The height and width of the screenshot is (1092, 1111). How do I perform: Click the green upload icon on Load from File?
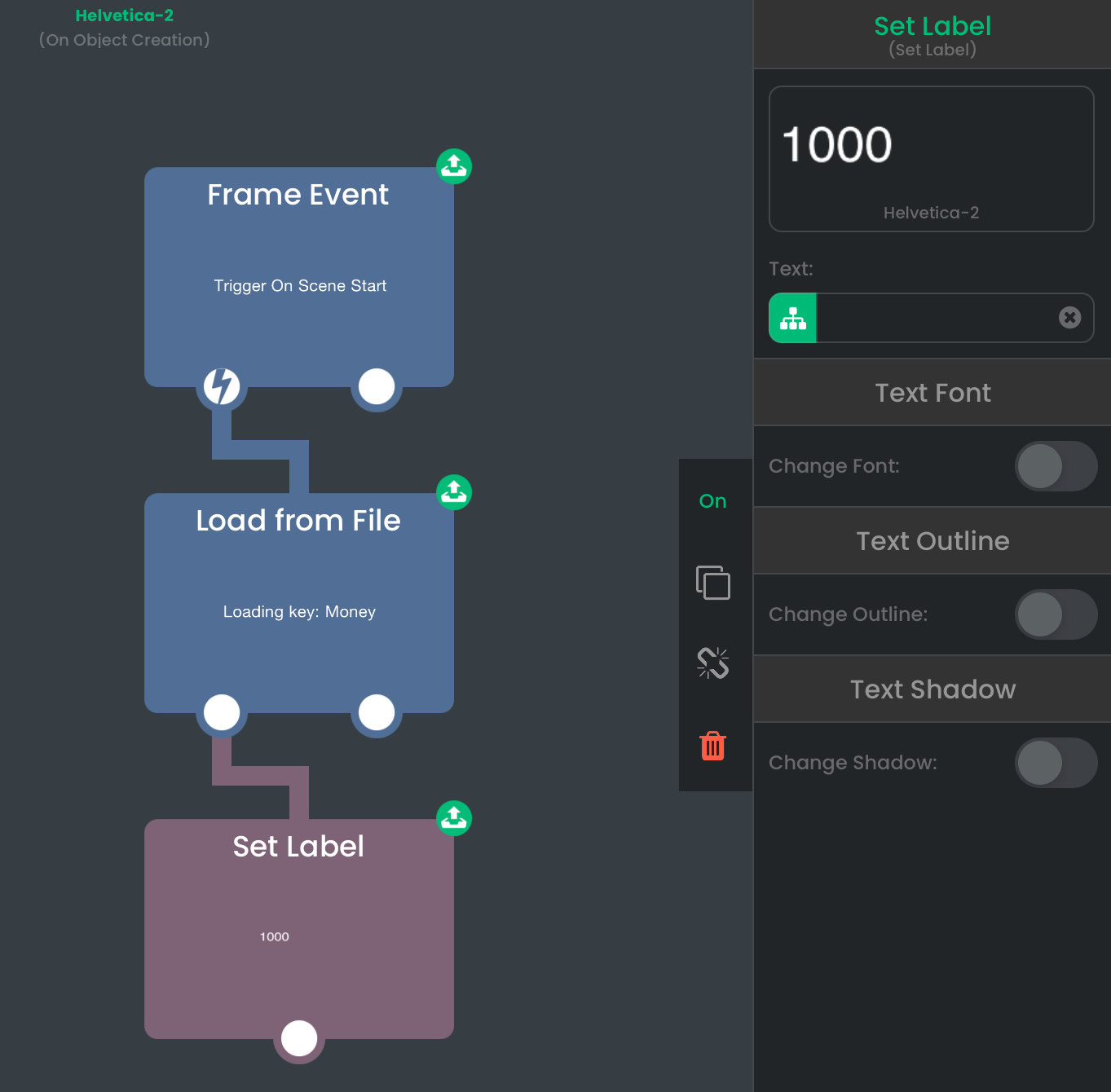click(454, 492)
